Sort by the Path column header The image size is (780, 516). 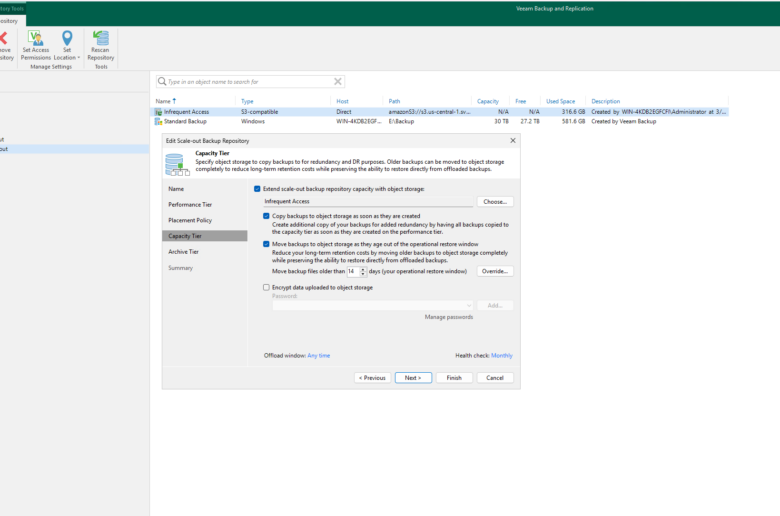click(x=394, y=102)
